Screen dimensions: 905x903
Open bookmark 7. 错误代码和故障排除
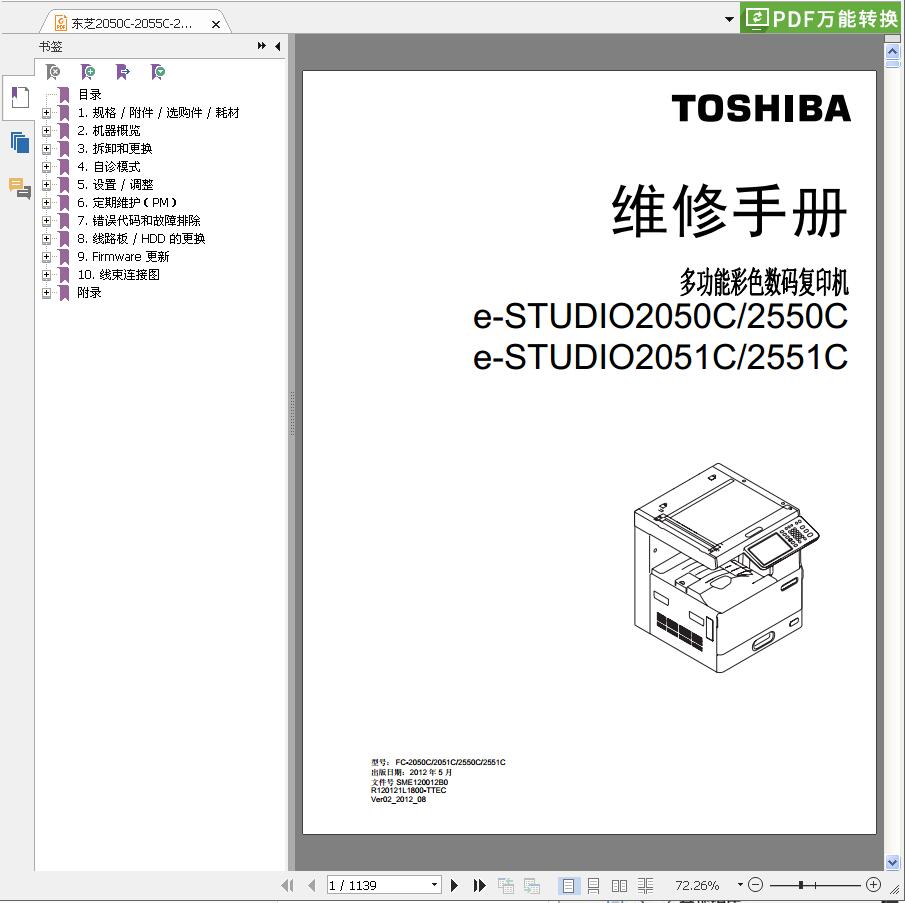click(x=139, y=220)
